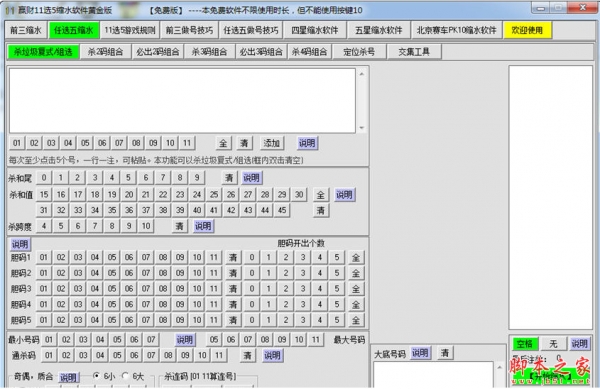Screen dimensions: 600x389
Task: Open the 定位杀号 sub-tab
Action: point(359,52)
